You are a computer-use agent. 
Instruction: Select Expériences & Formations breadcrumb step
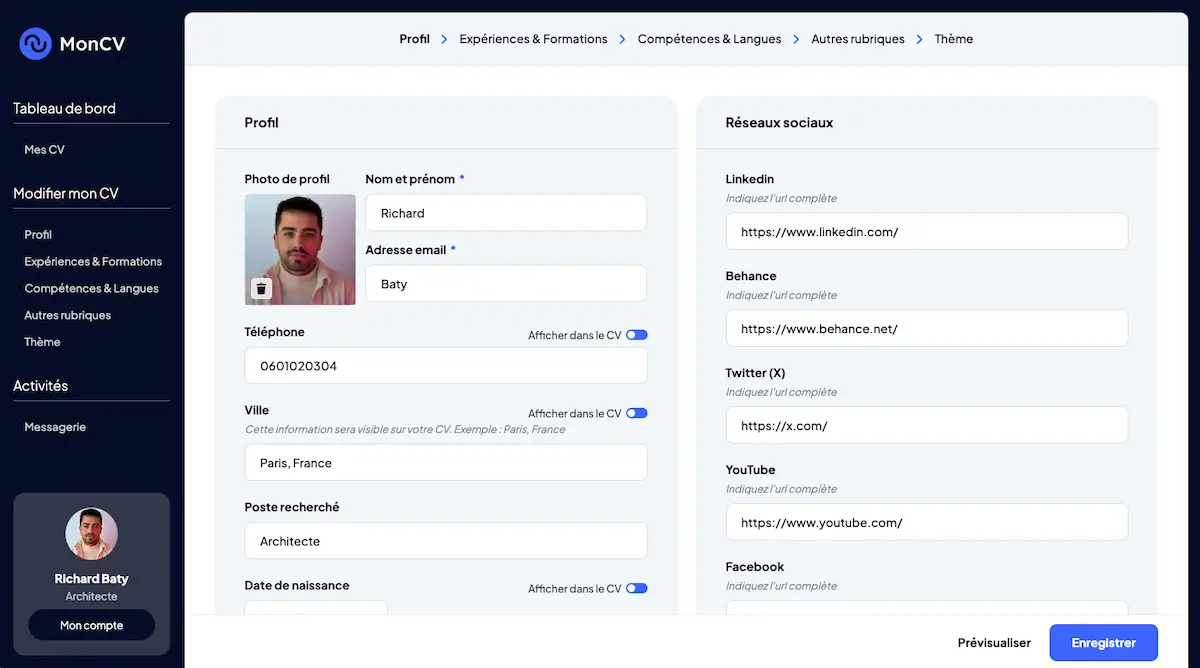533,39
